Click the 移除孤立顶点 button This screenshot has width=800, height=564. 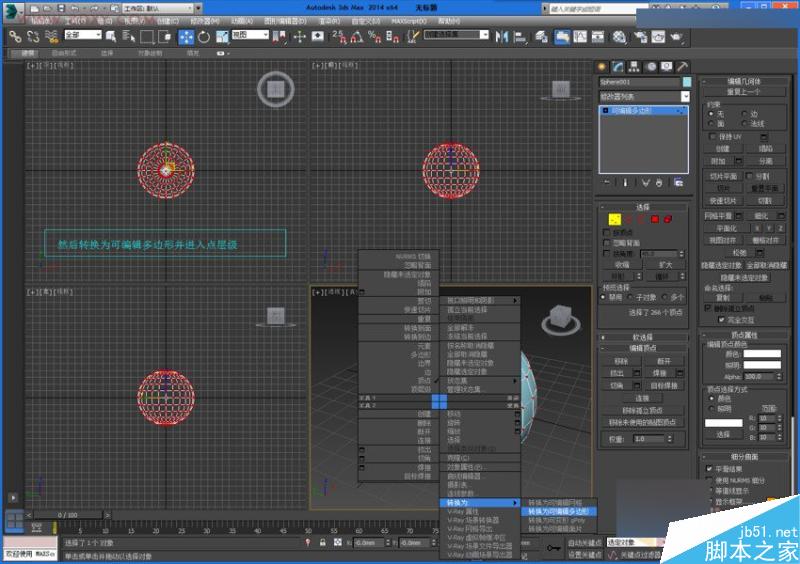click(x=642, y=410)
